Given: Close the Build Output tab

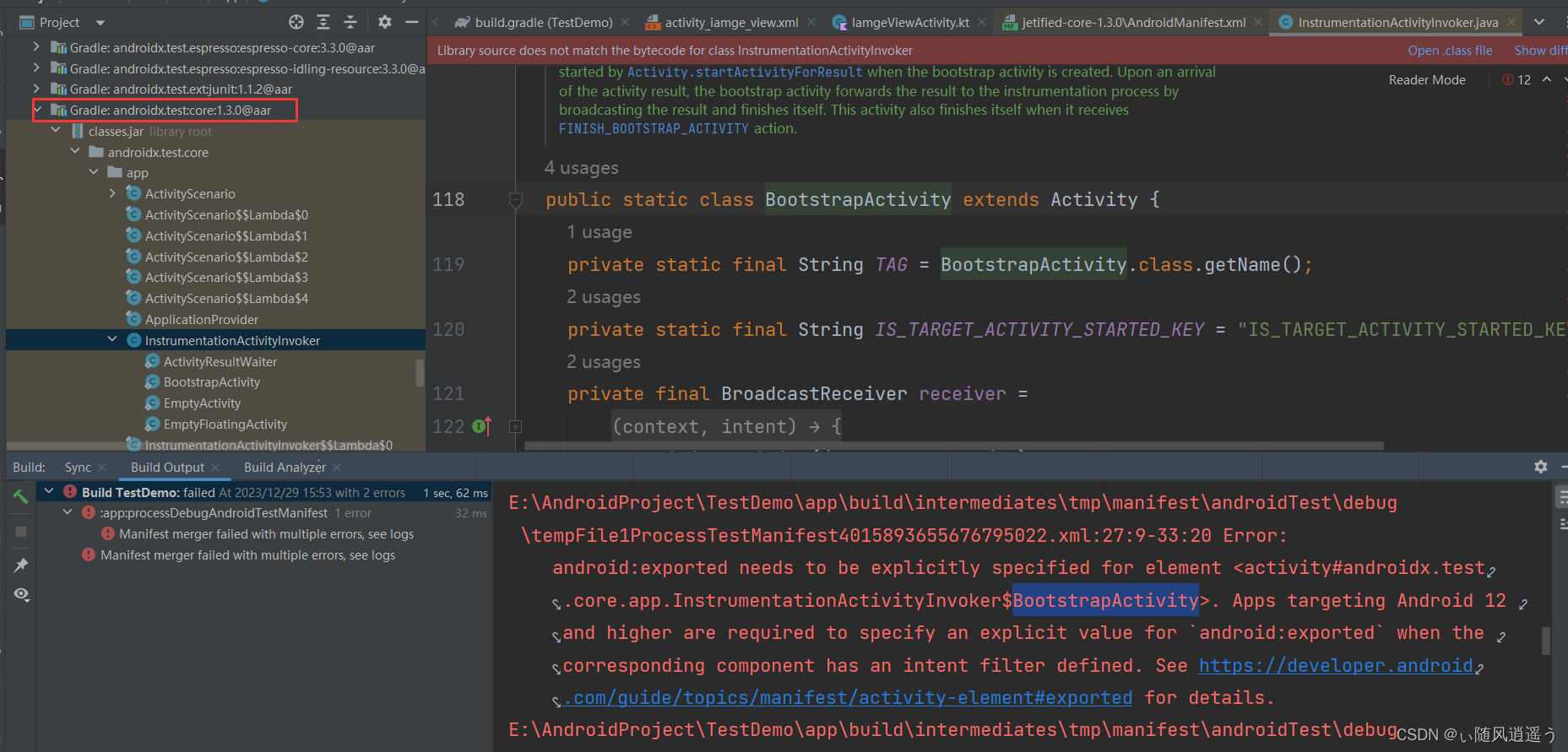Looking at the screenshot, I should [x=215, y=468].
